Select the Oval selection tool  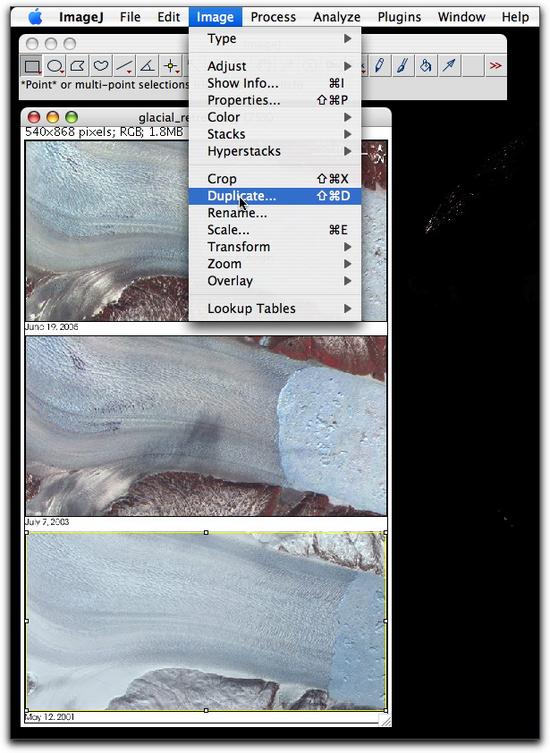pyautogui.click(x=55, y=66)
